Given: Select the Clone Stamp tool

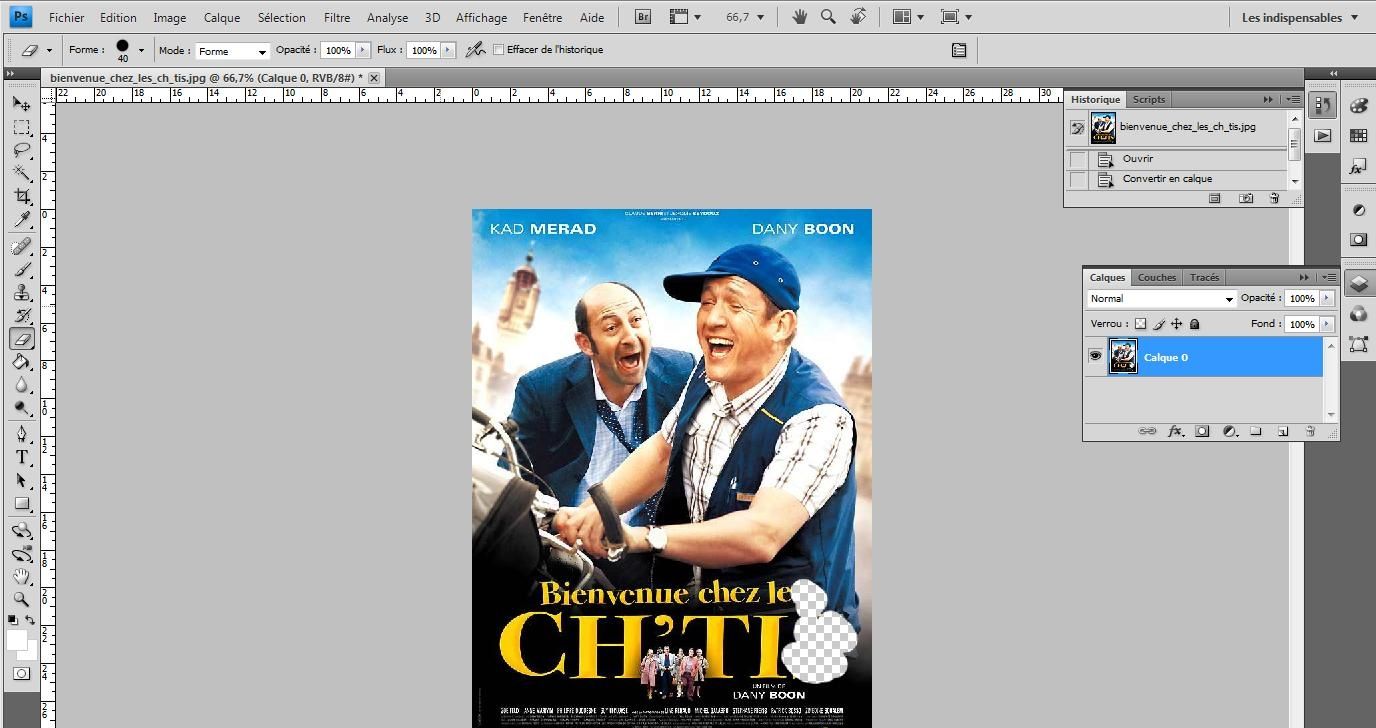Looking at the screenshot, I should [21, 292].
